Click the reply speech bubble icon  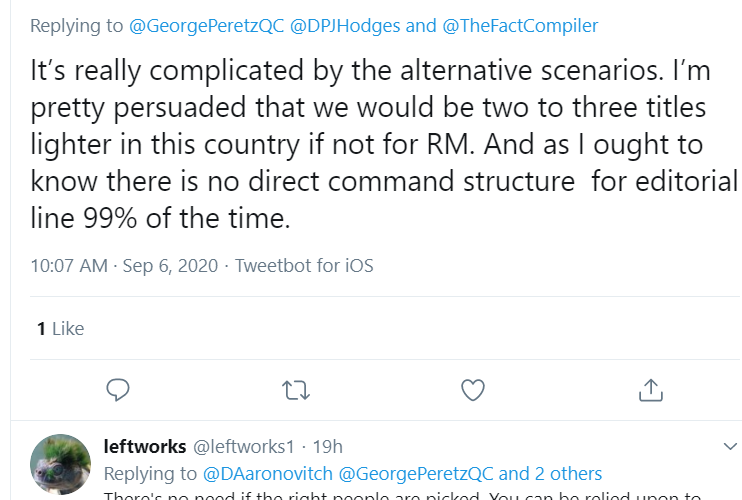[118, 389]
